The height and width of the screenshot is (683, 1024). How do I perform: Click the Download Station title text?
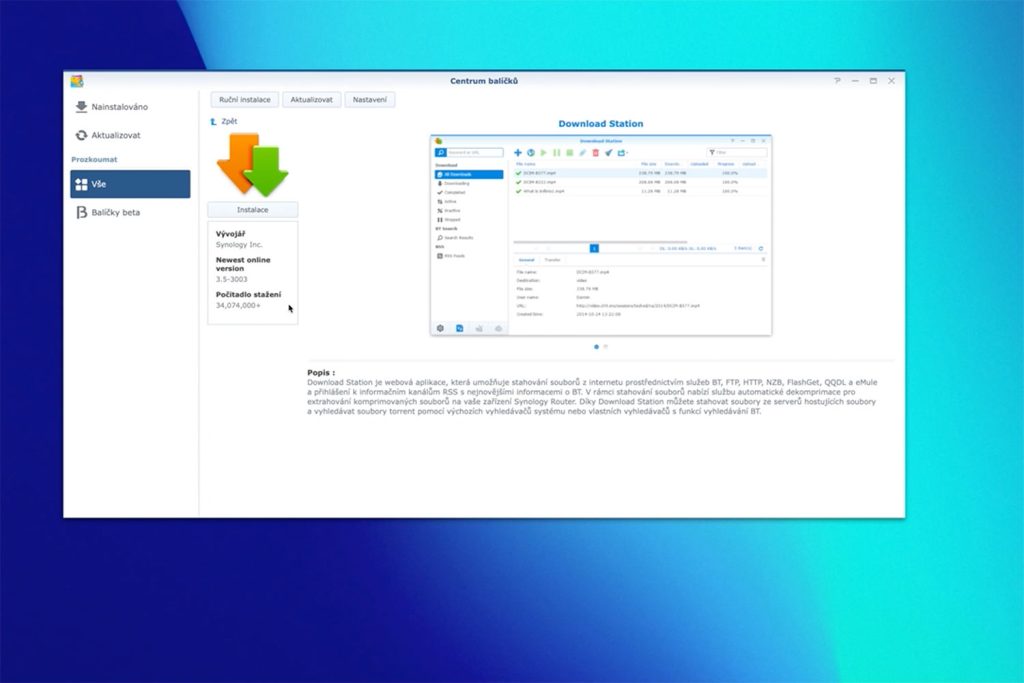click(x=601, y=123)
